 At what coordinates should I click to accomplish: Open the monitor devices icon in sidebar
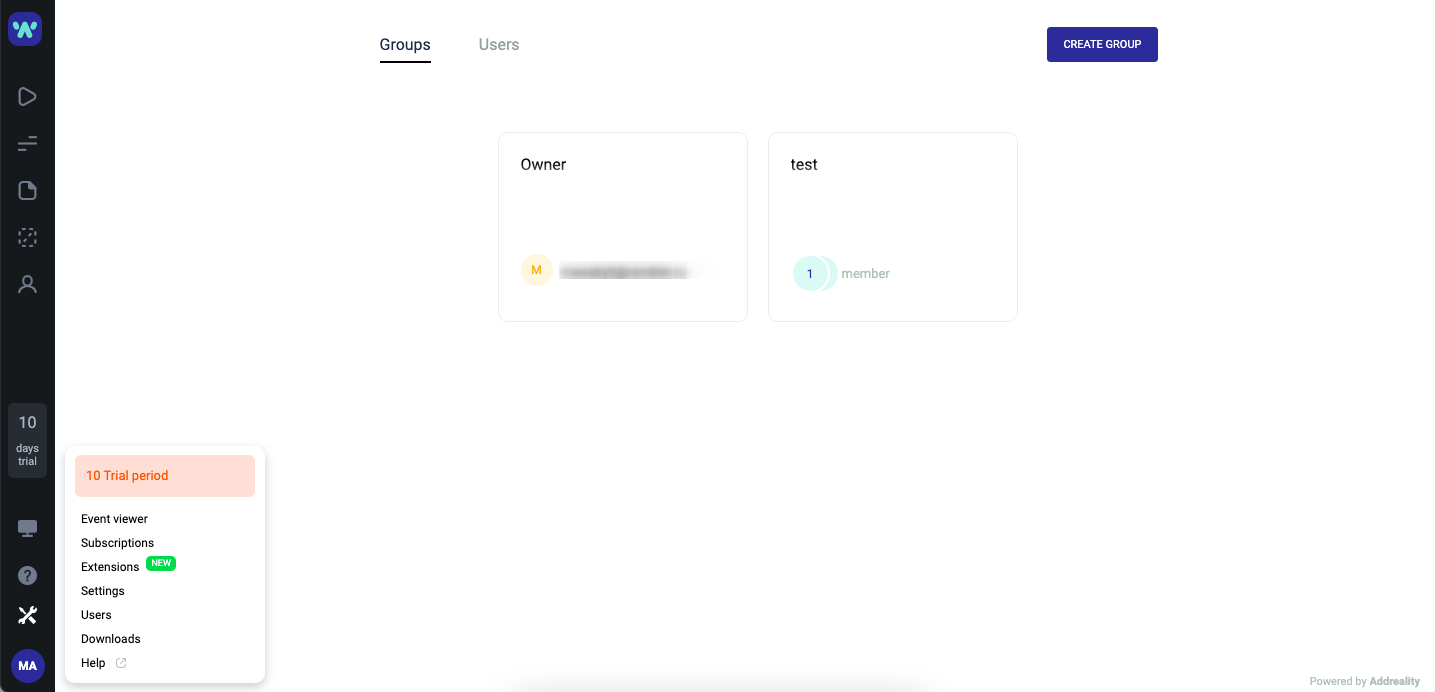click(27, 528)
